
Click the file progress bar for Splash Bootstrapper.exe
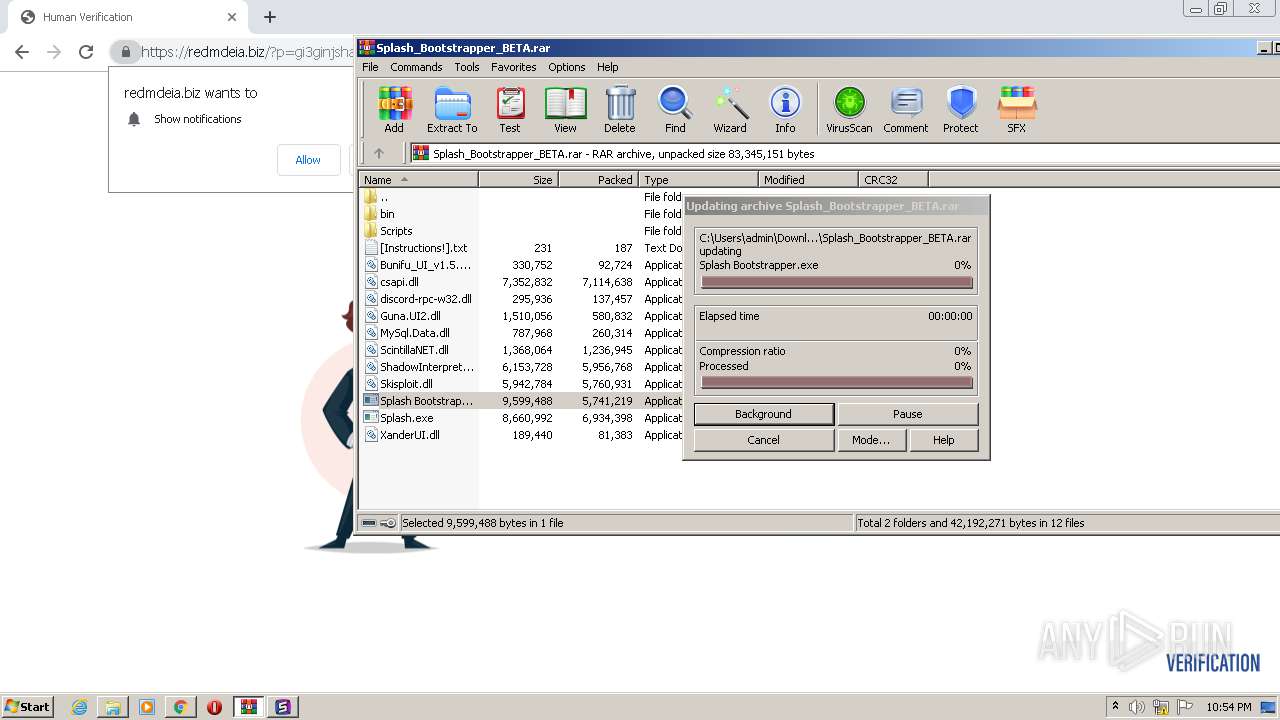[x=837, y=283]
